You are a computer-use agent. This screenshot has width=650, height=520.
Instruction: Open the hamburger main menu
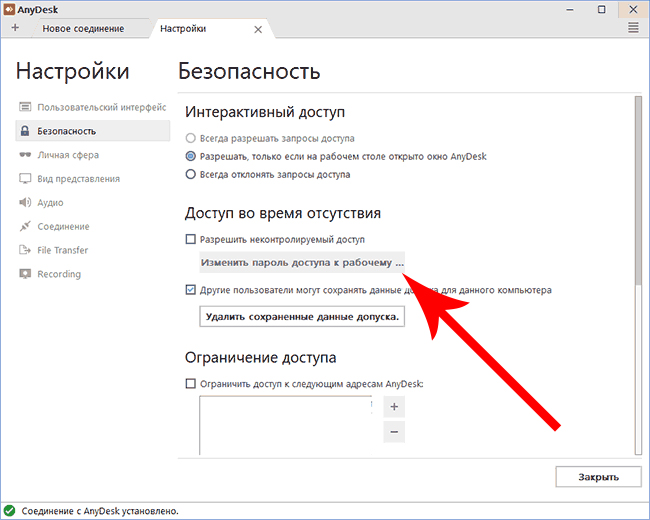click(633, 28)
